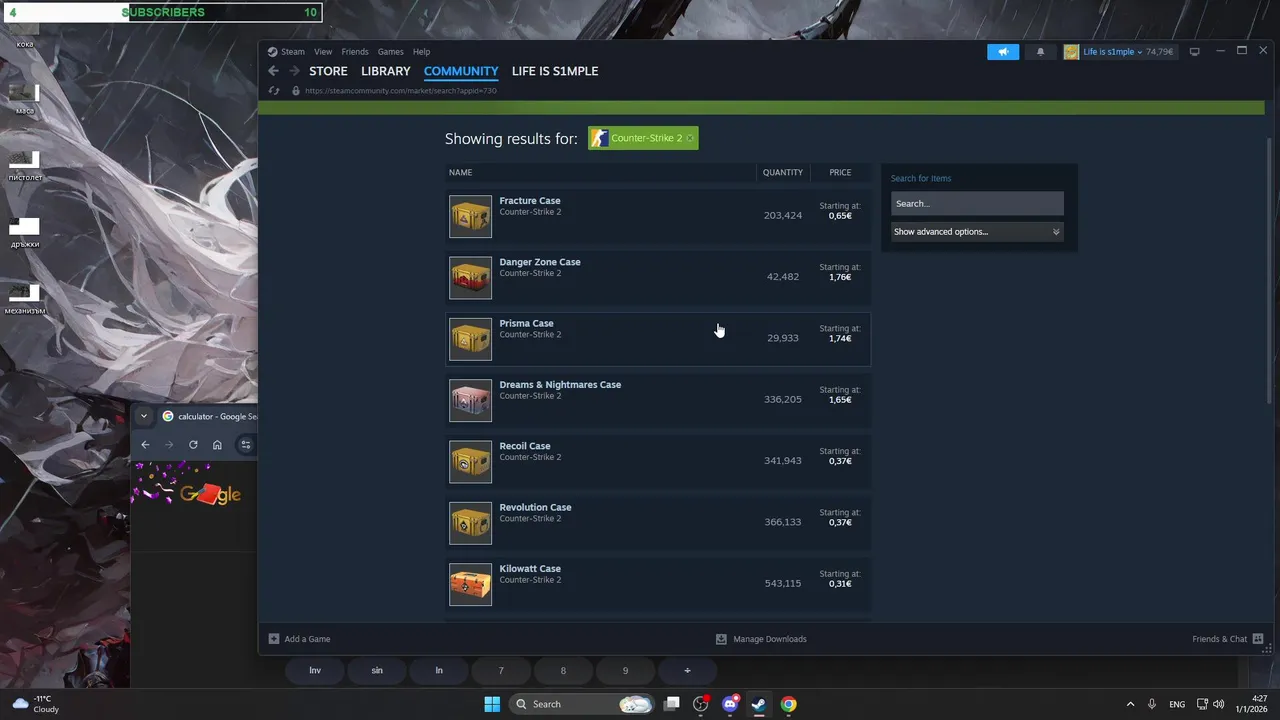The image size is (1280, 720).
Task: Open the Revolution Case listing
Action: click(658, 522)
